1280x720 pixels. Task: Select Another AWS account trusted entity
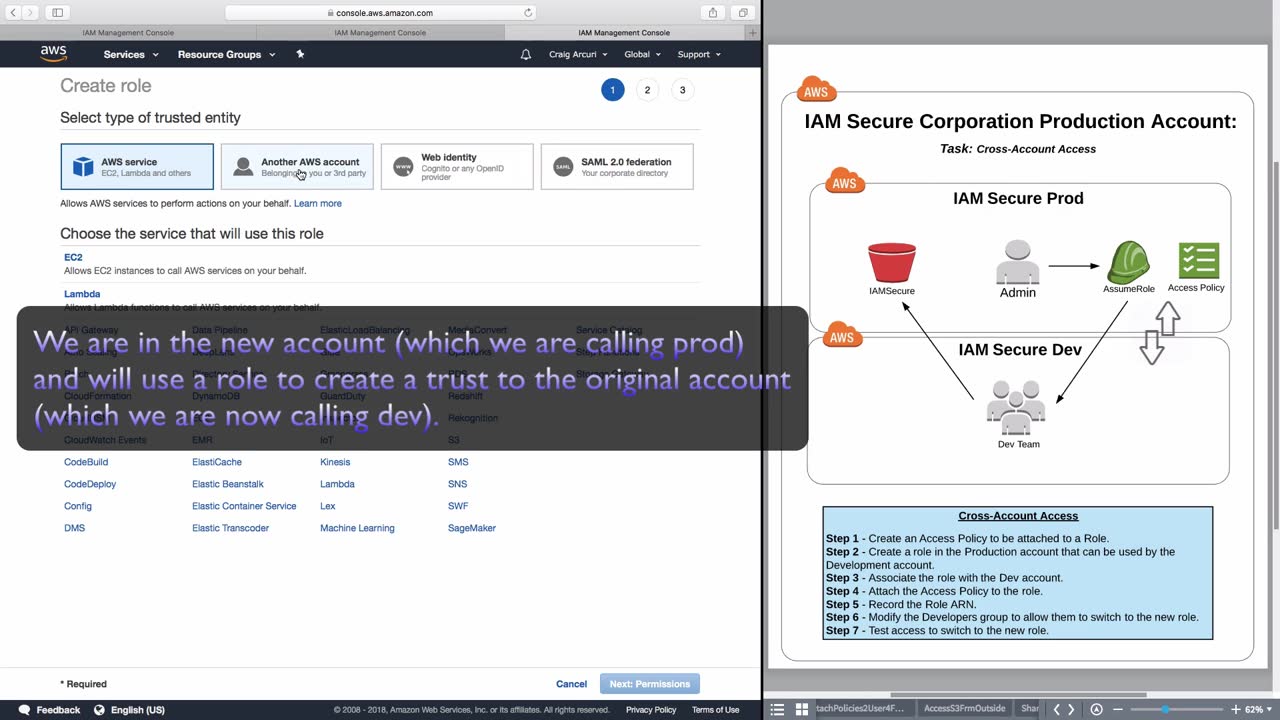(297, 167)
